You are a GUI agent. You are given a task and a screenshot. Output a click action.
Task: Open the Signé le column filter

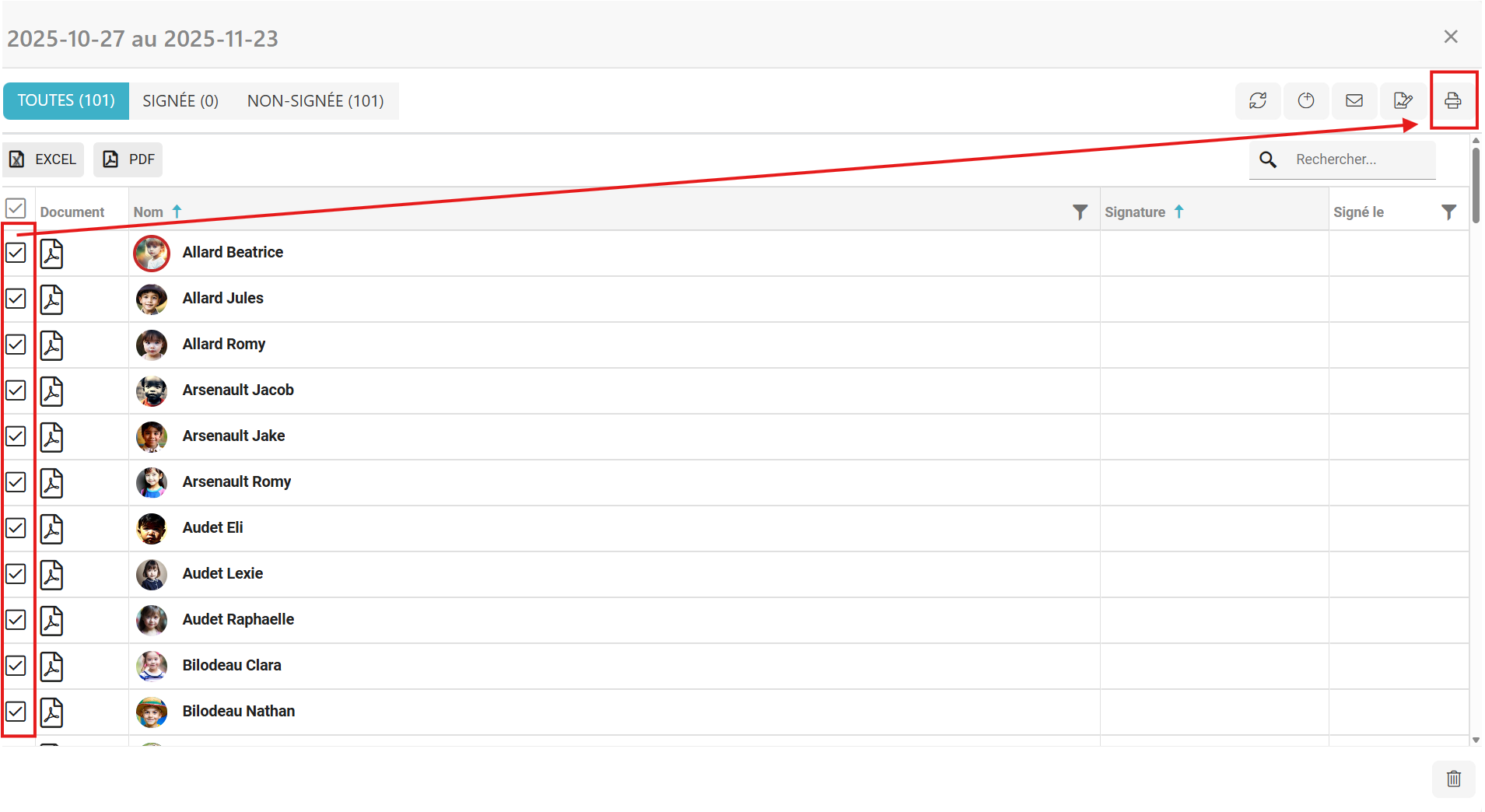pos(1448,212)
